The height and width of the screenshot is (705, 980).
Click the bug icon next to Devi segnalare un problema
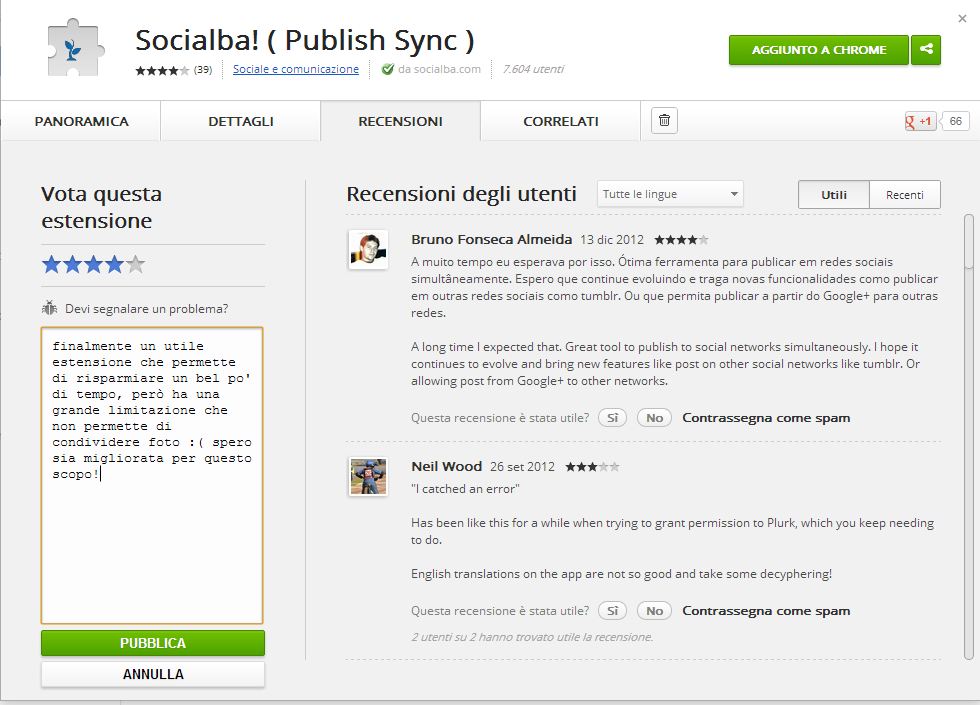[49, 308]
